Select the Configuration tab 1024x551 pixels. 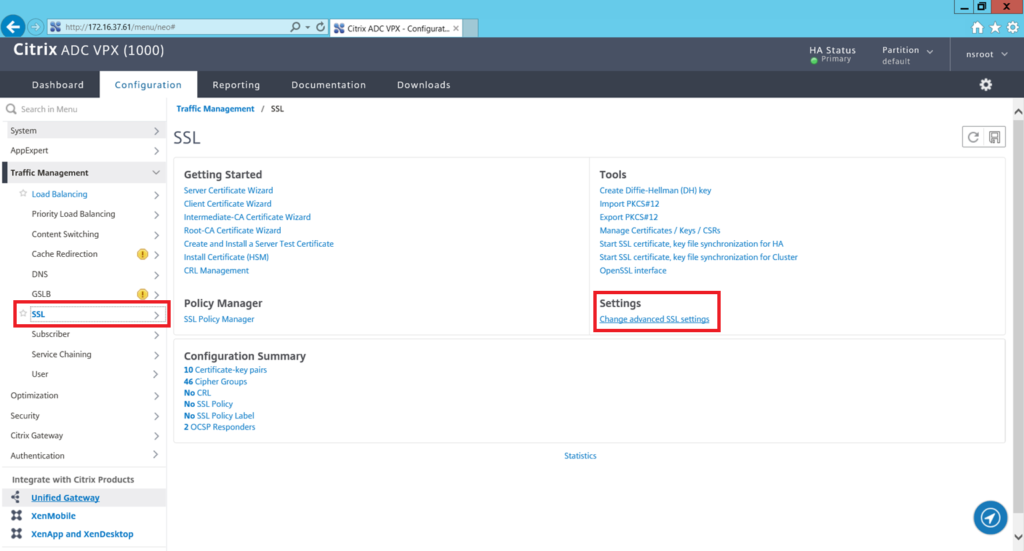point(148,84)
